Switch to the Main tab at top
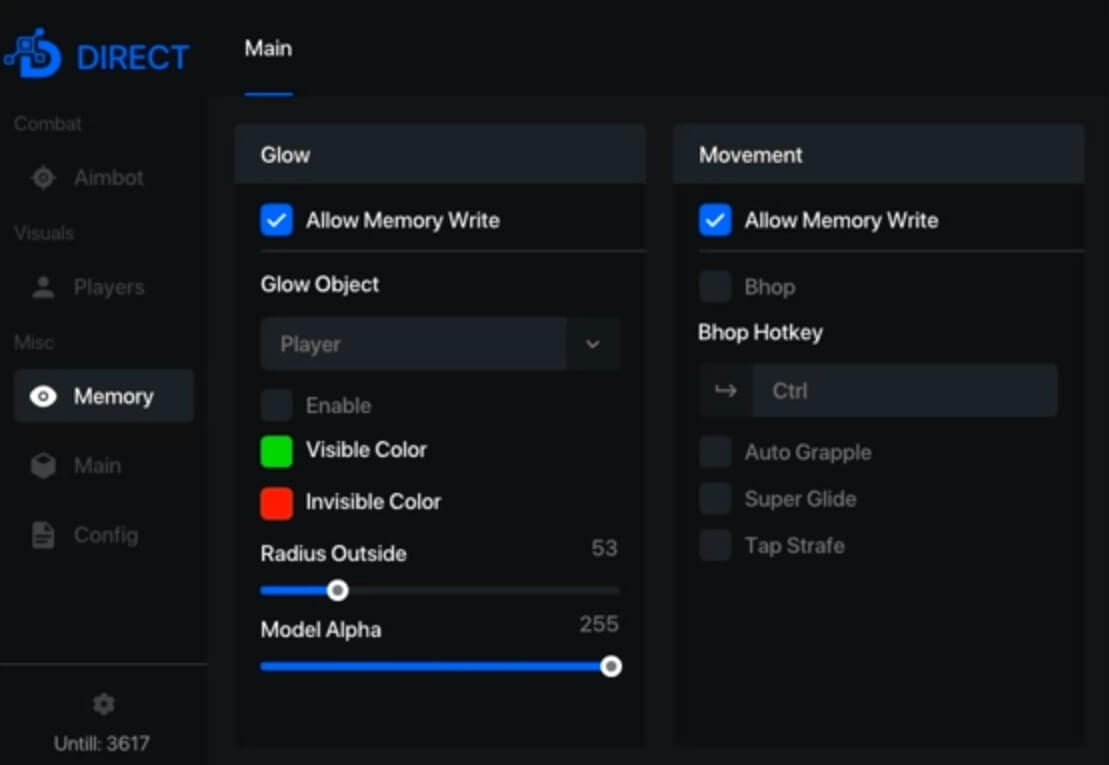1109x765 pixels. 268,49
